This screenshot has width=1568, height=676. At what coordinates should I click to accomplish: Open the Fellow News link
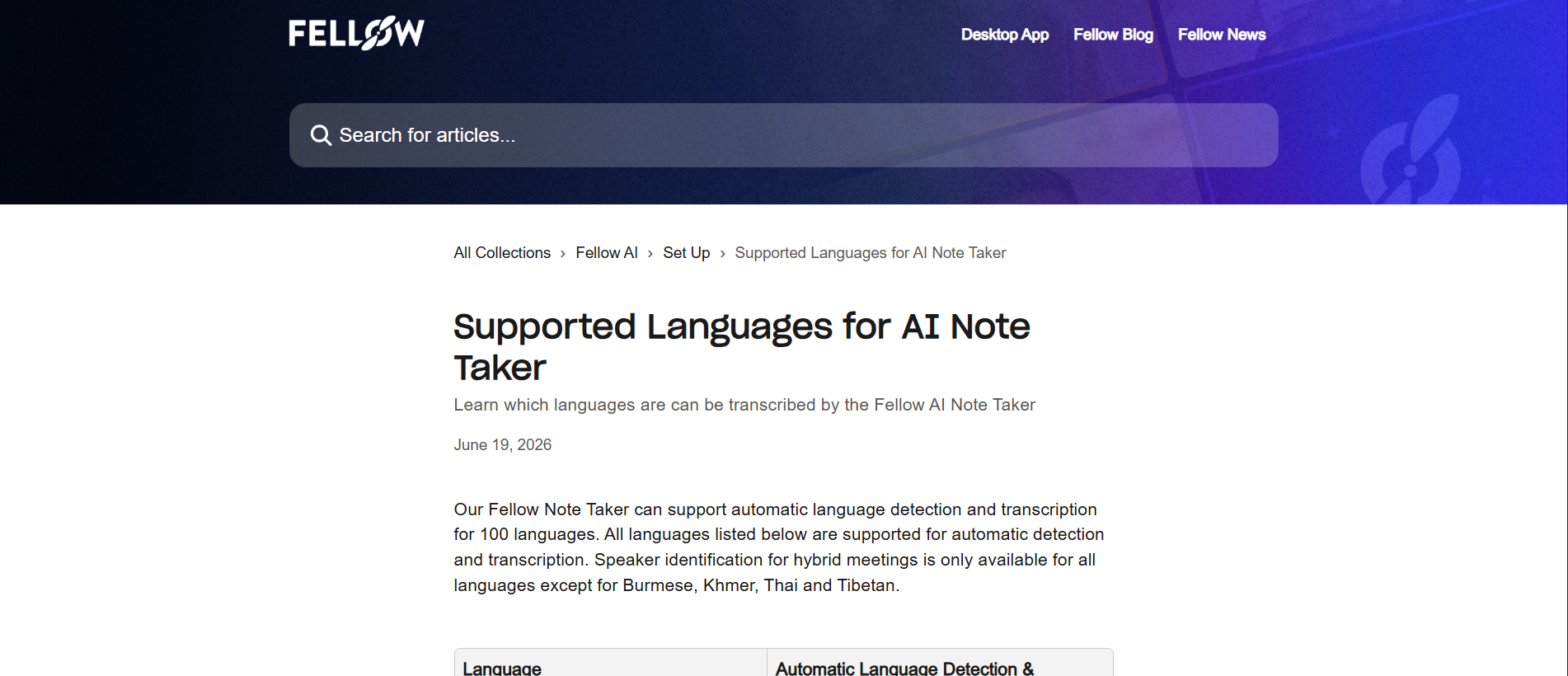(x=1222, y=35)
